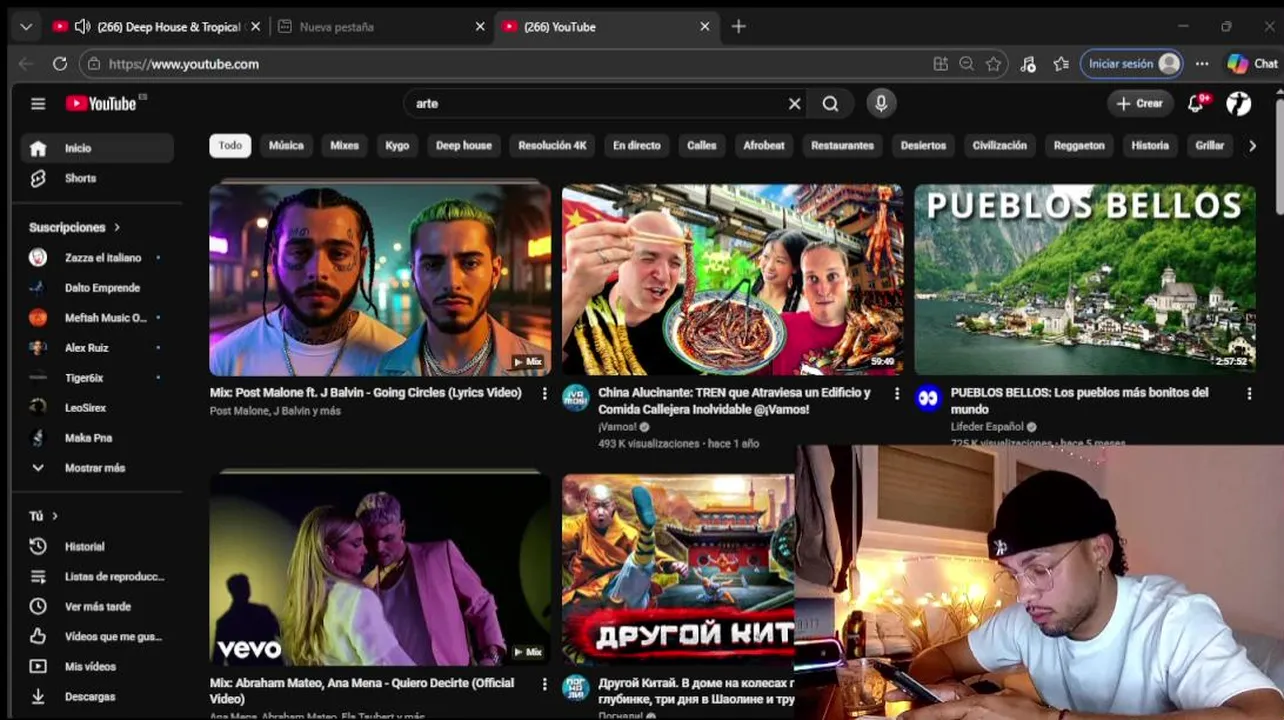
Task: Open Zazza el Italiano subscription
Action: tap(97, 258)
